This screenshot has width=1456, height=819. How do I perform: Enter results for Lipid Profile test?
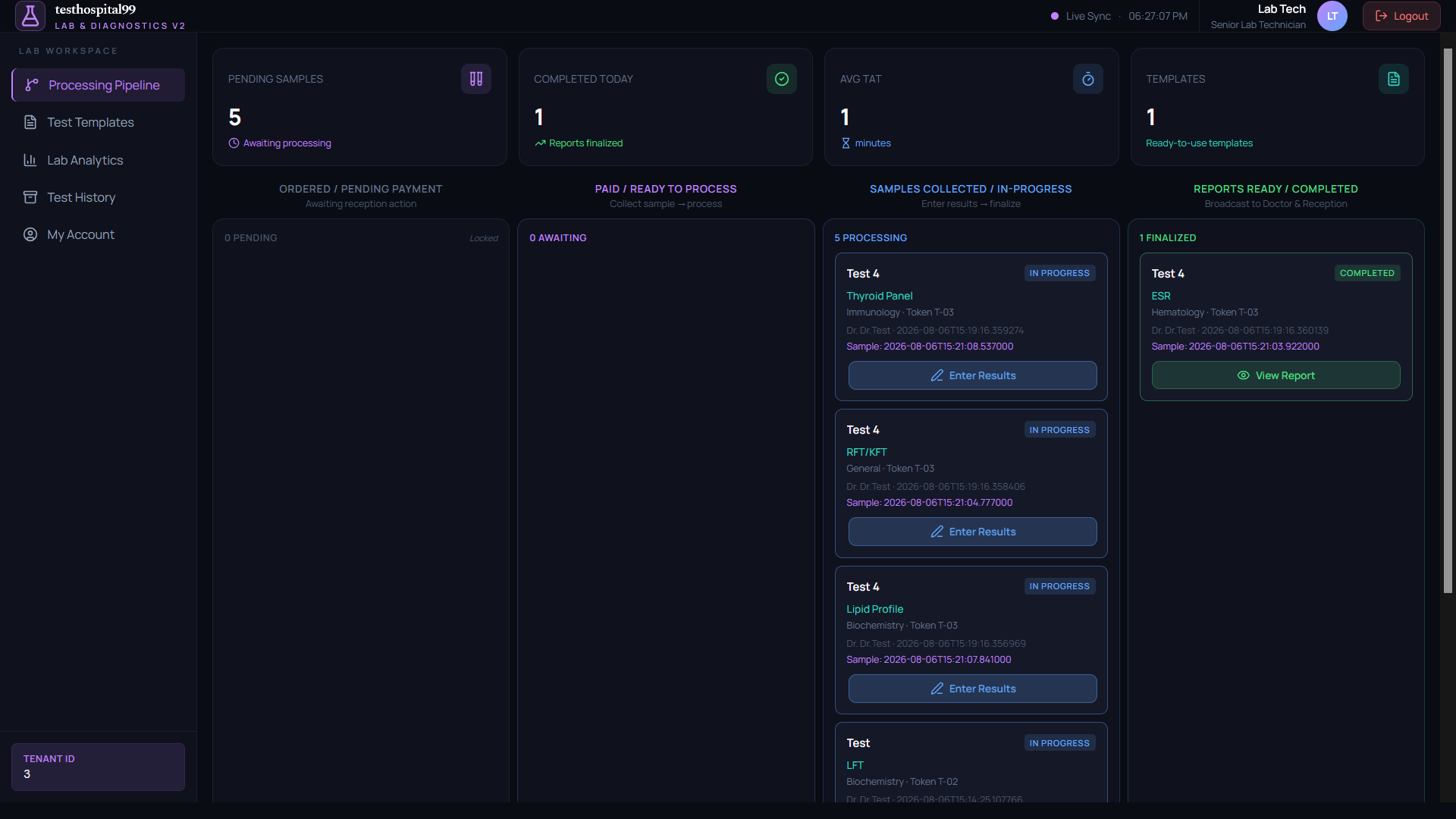[972, 689]
